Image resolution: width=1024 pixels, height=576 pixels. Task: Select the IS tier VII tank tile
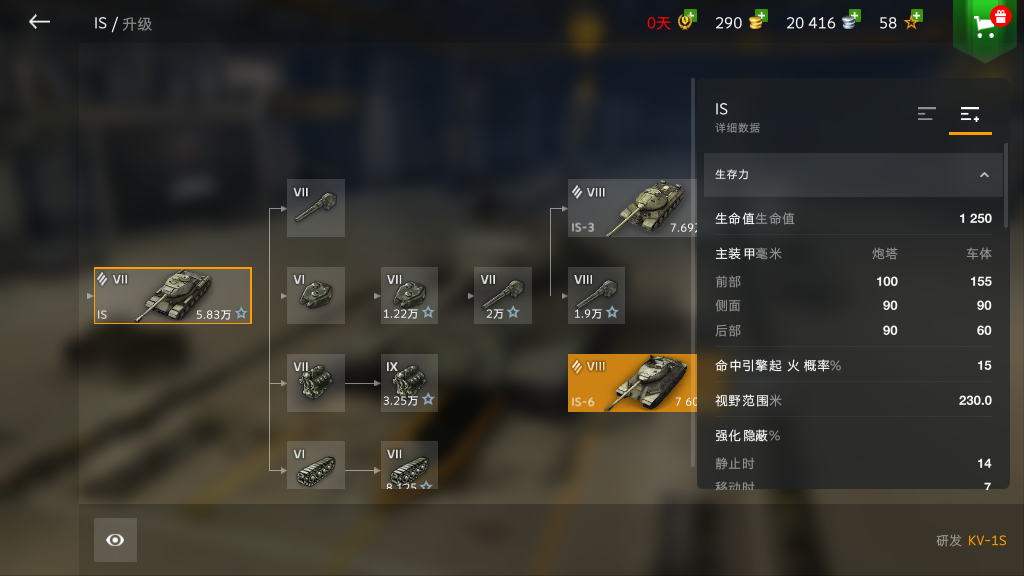(172, 295)
